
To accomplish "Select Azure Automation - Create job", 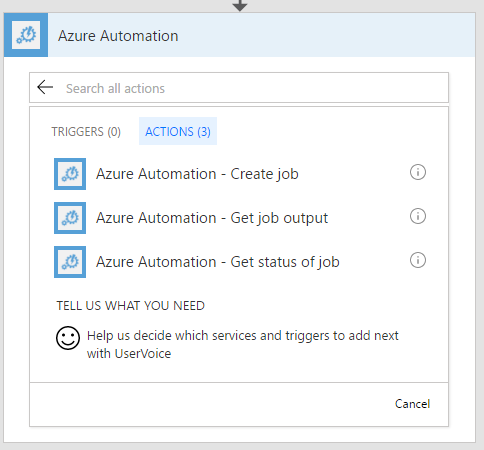I will 197,174.
